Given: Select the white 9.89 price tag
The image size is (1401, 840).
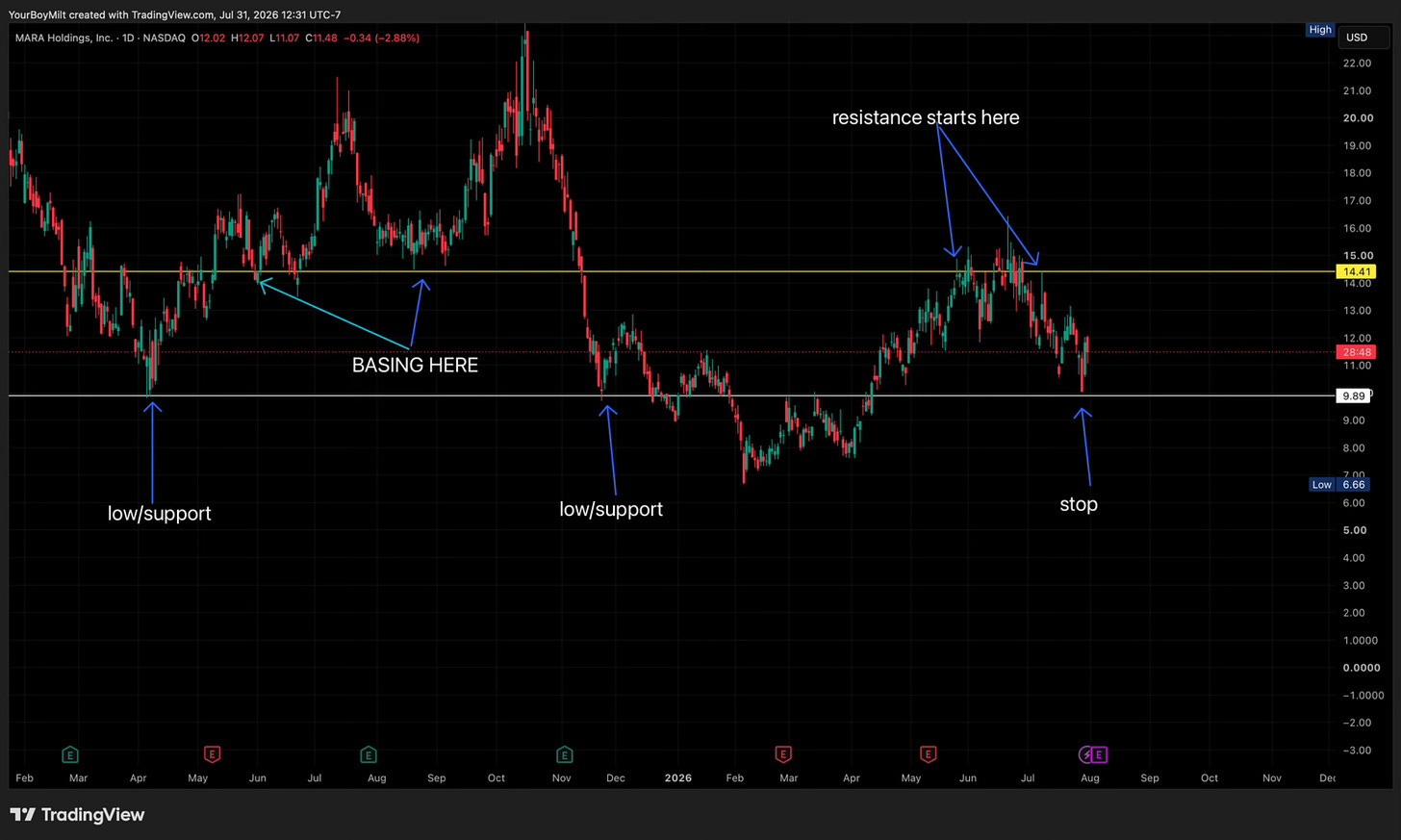Looking at the screenshot, I should point(1353,395).
